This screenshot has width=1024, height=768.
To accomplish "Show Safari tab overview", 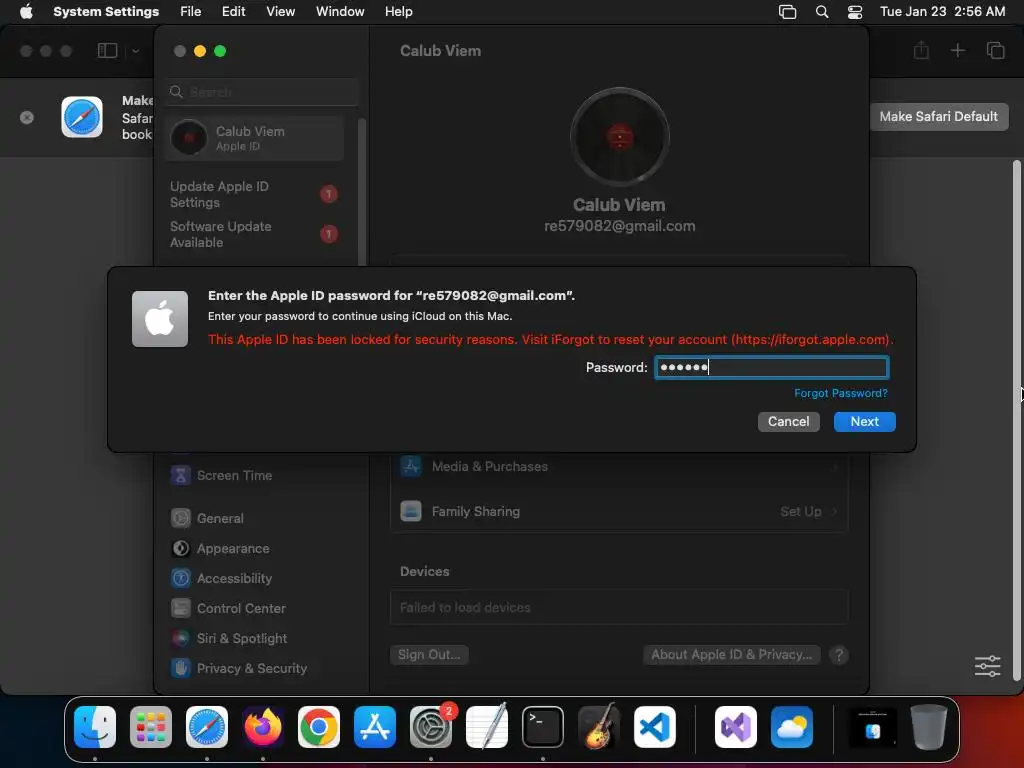I will click(x=995, y=50).
